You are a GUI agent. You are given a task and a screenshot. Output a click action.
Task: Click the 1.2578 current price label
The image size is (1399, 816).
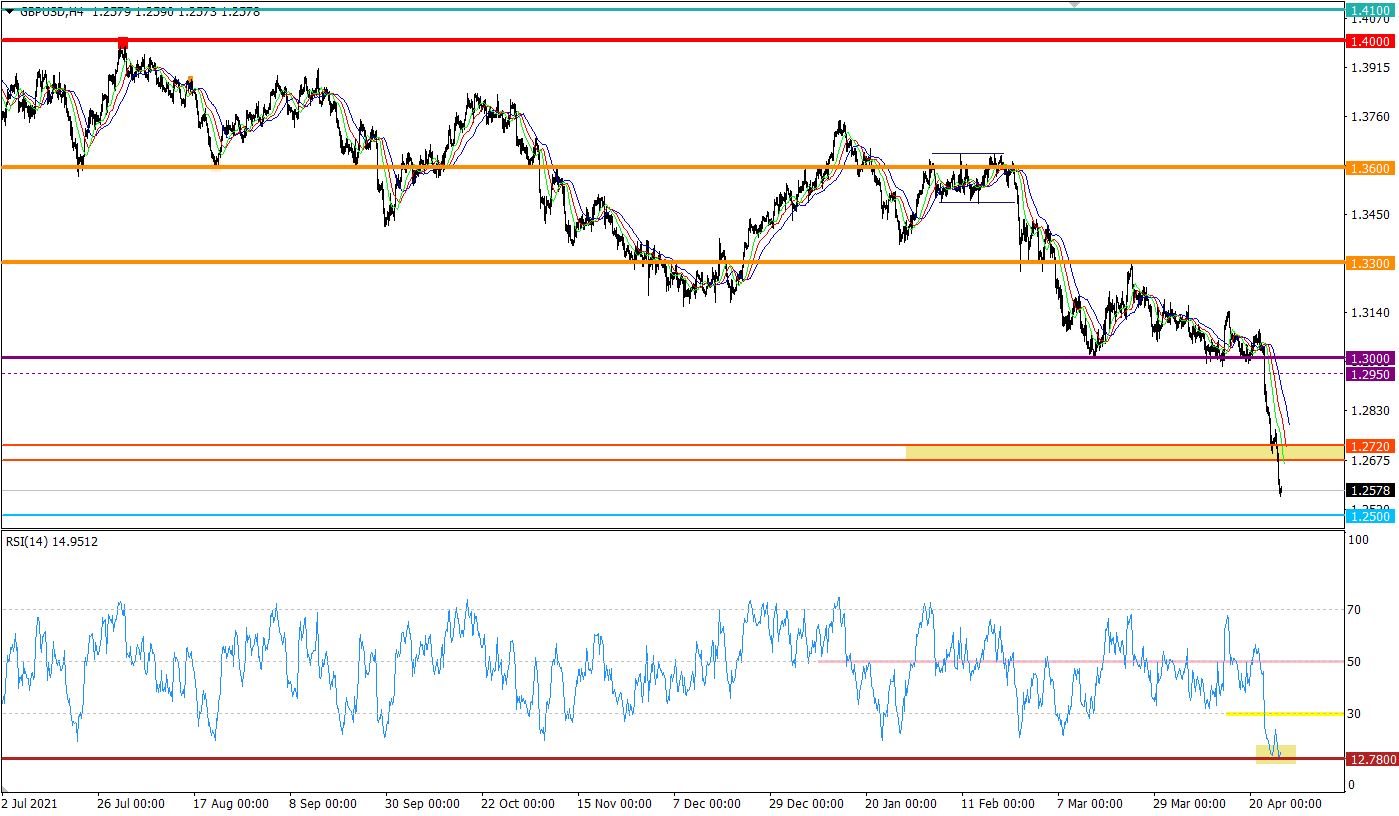click(x=1370, y=490)
